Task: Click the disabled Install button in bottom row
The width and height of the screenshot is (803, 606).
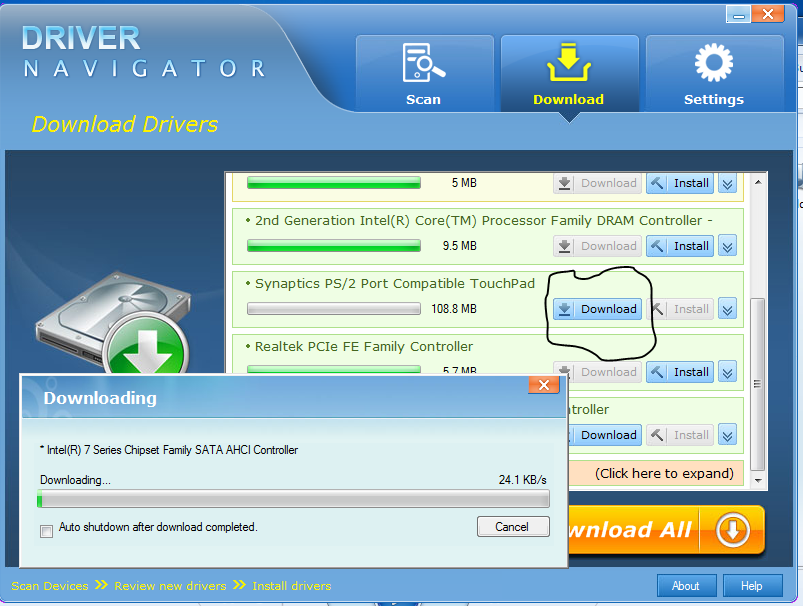Action: 680,435
